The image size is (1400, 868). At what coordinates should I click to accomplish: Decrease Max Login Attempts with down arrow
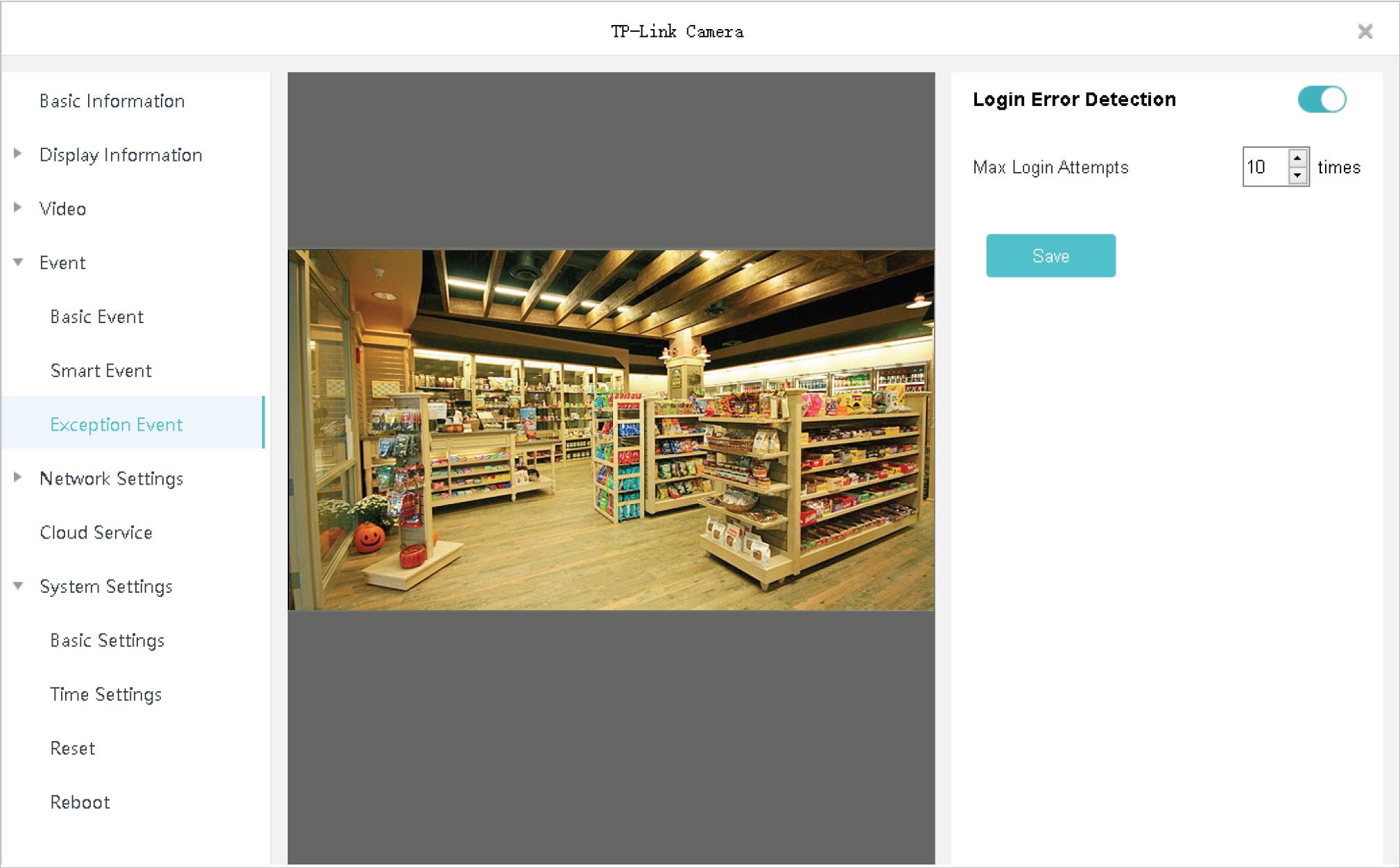(x=1297, y=175)
